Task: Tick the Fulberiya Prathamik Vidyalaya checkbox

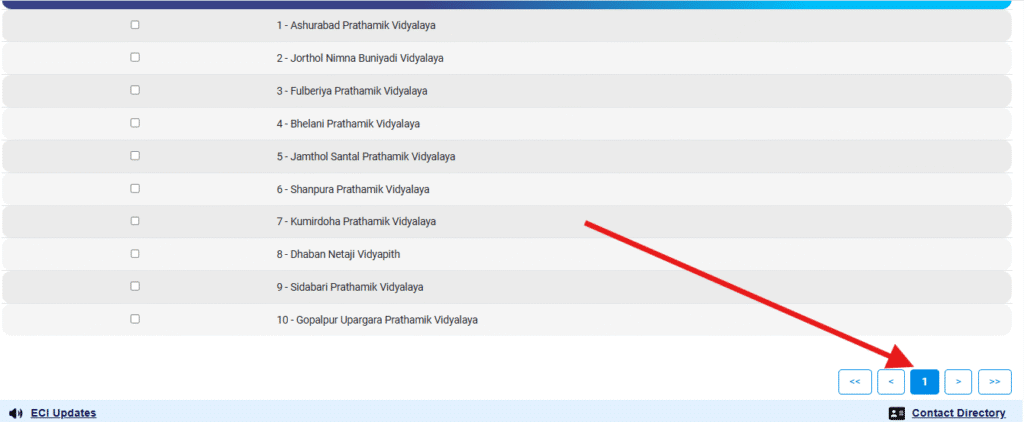Action: (135, 90)
